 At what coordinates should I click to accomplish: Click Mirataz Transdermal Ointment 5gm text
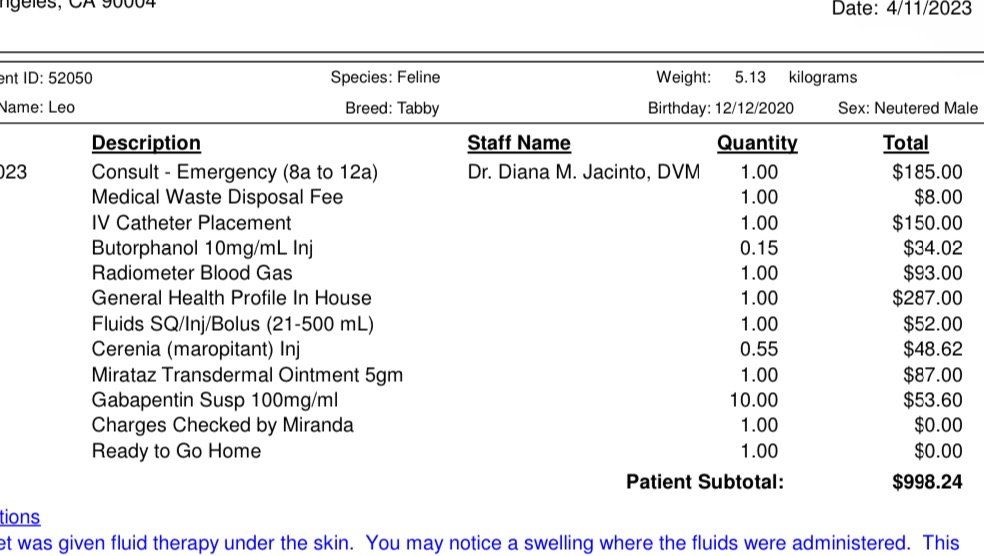click(247, 375)
